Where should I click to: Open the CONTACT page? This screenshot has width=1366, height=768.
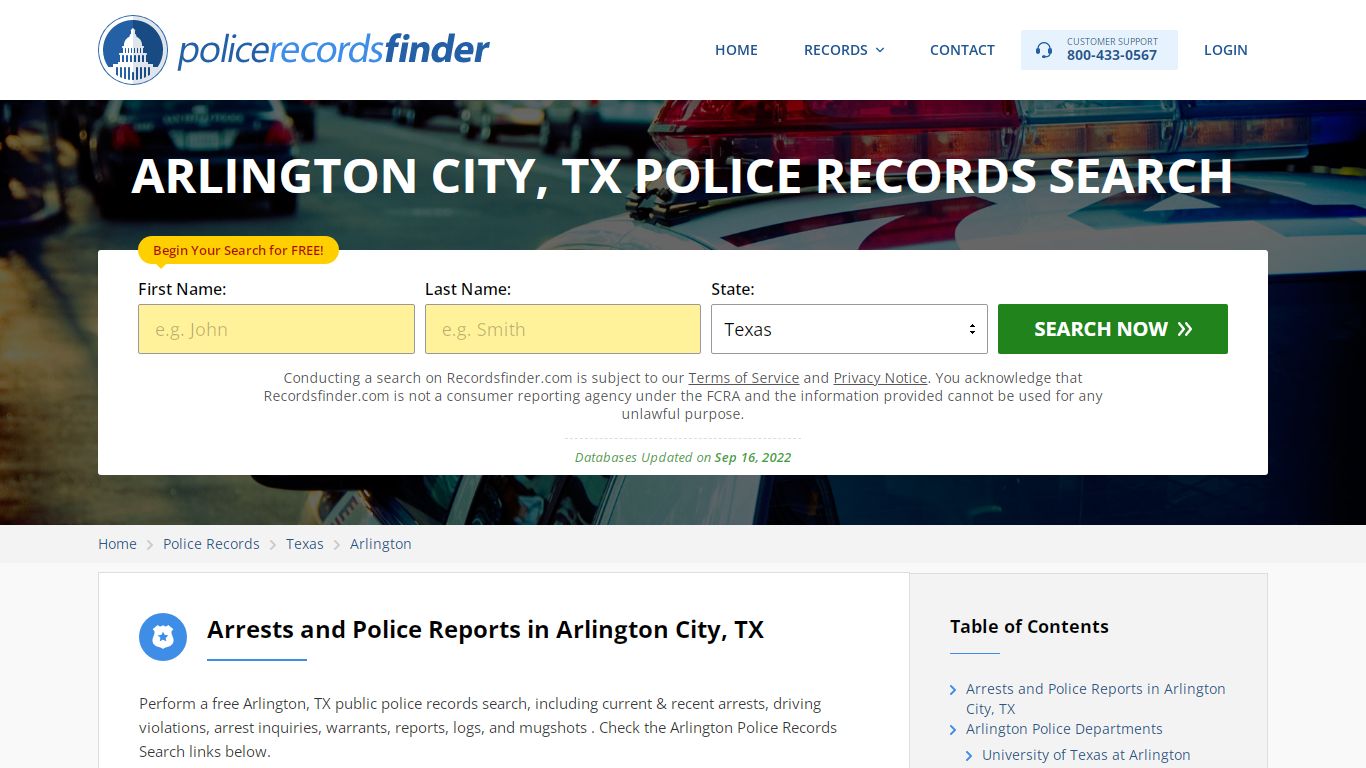[962, 50]
